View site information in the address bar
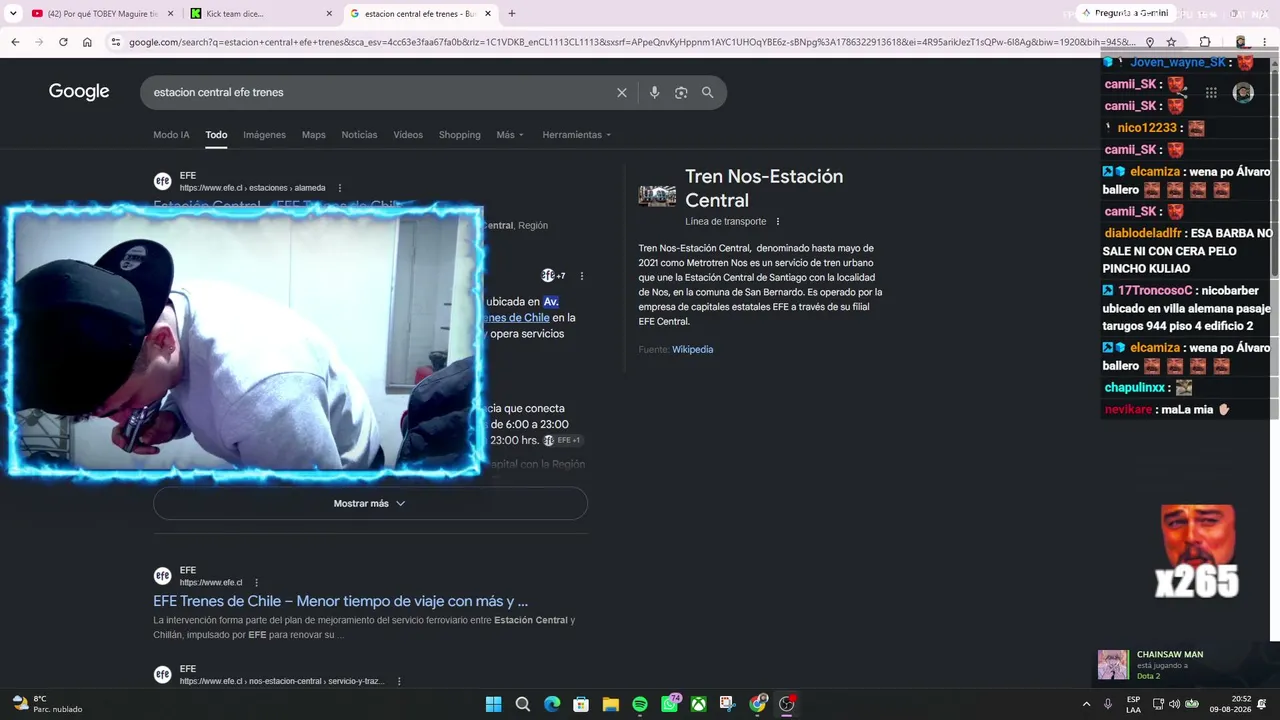 (116, 42)
